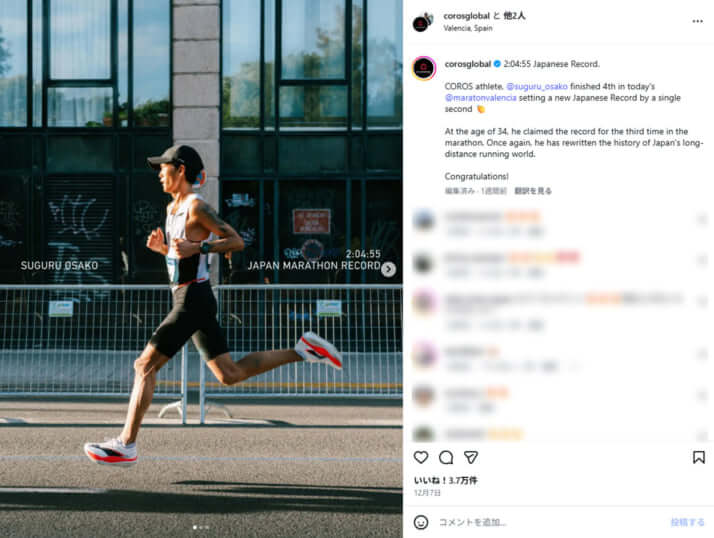714x538 pixels.
Task: Open the three-dot more options menu
Action: click(697, 21)
